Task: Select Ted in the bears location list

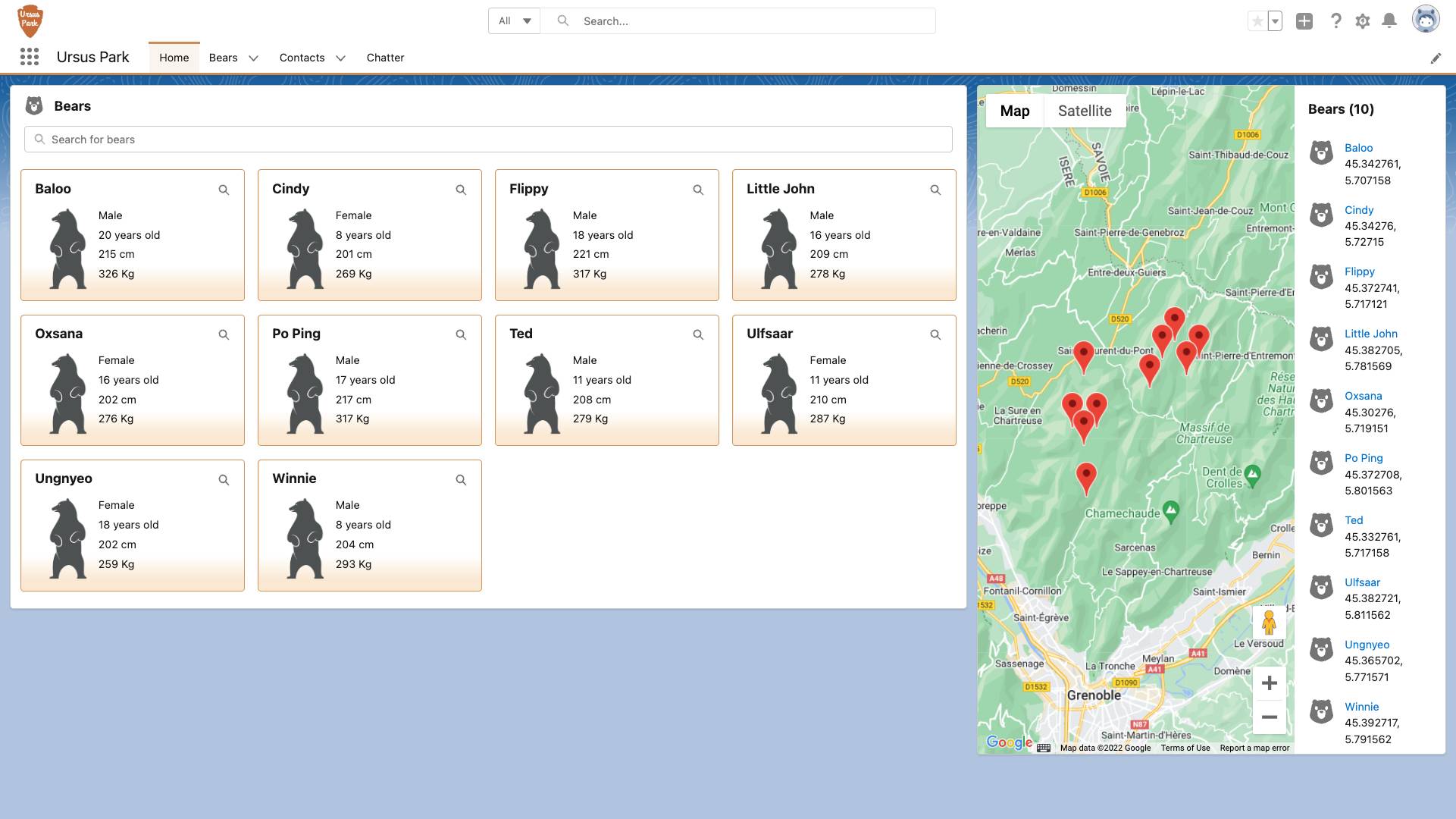Action: (1354, 520)
